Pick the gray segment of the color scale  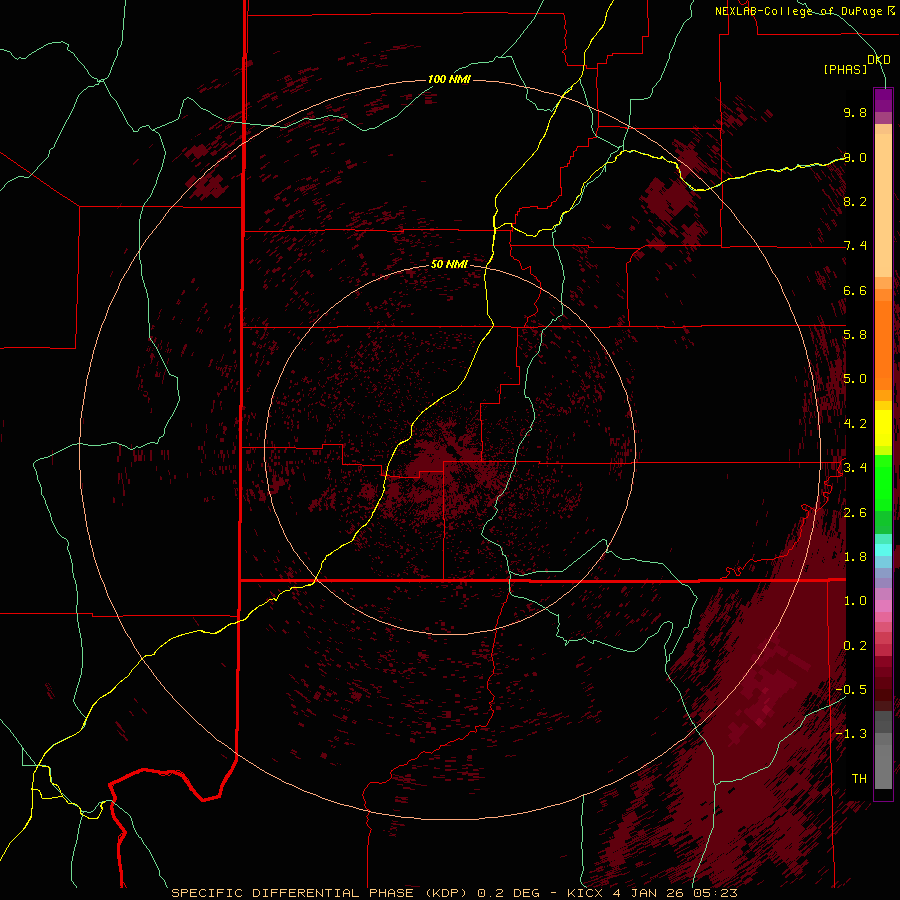coord(883,766)
